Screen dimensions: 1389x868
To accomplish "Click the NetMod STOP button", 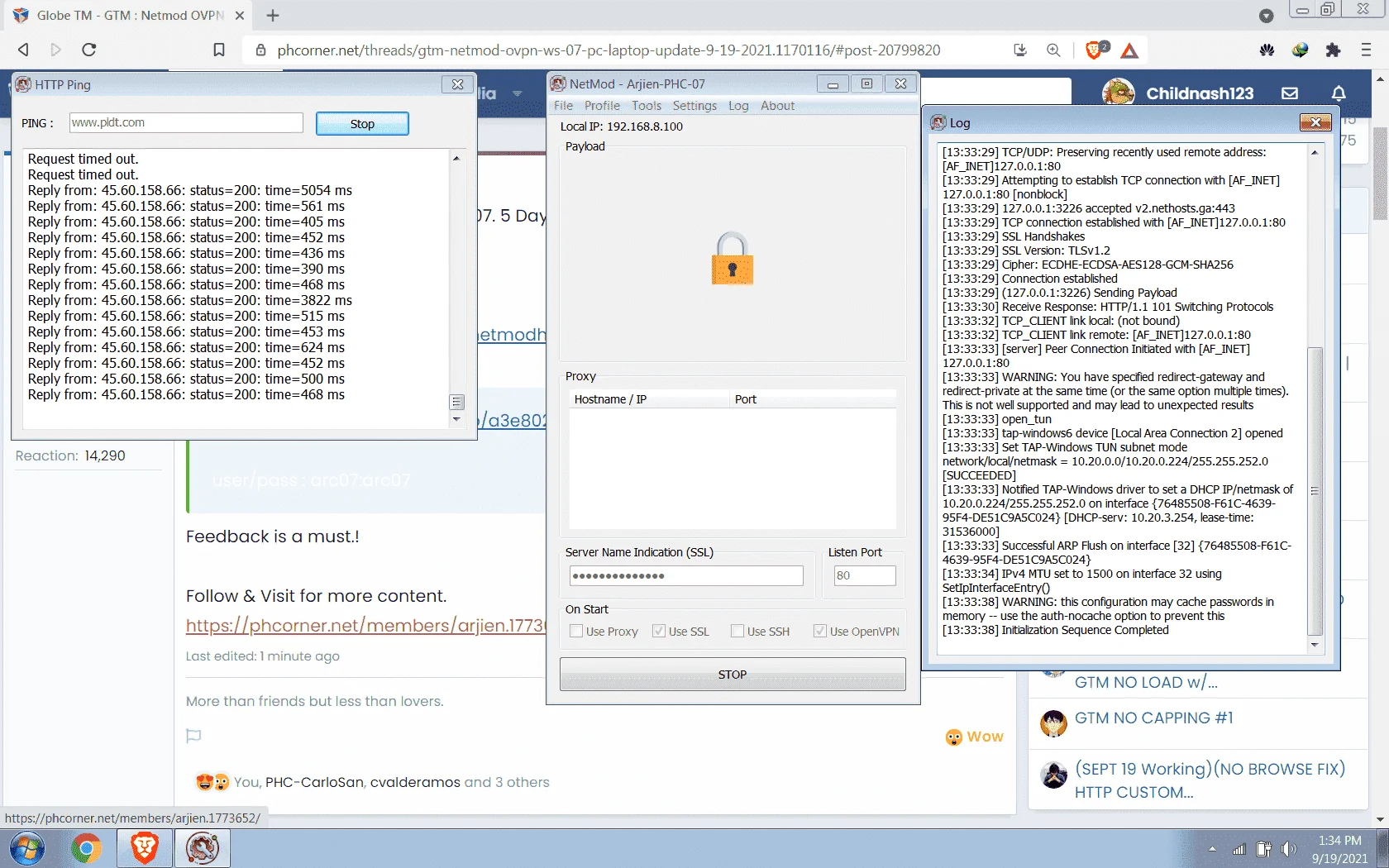I will click(733, 675).
